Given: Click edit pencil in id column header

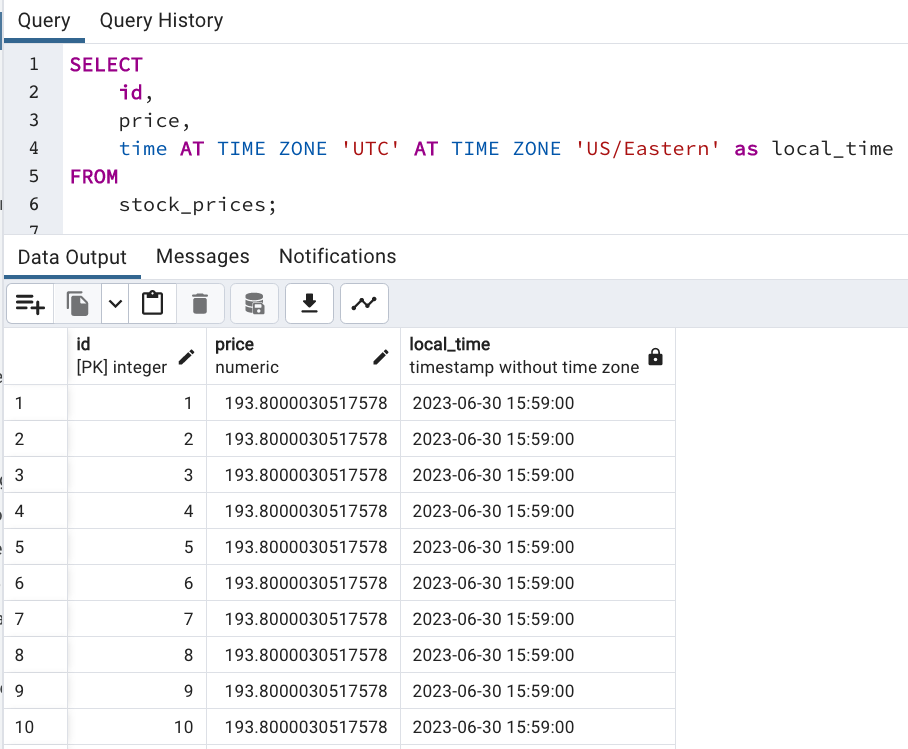Looking at the screenshot, I should (x=186, y=357).
